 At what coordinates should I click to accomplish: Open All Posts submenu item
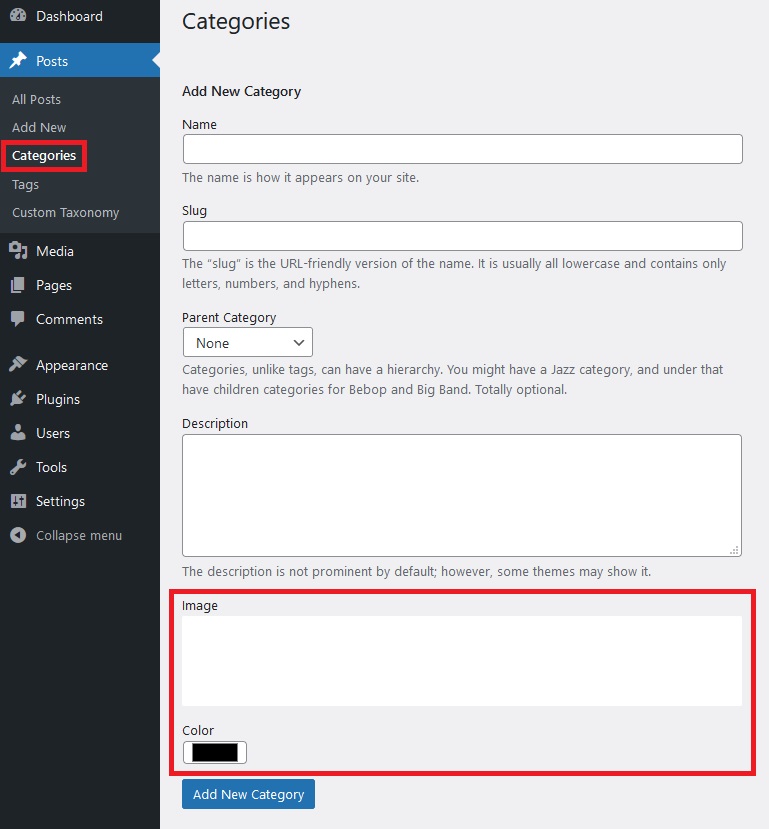pos(36,99)
